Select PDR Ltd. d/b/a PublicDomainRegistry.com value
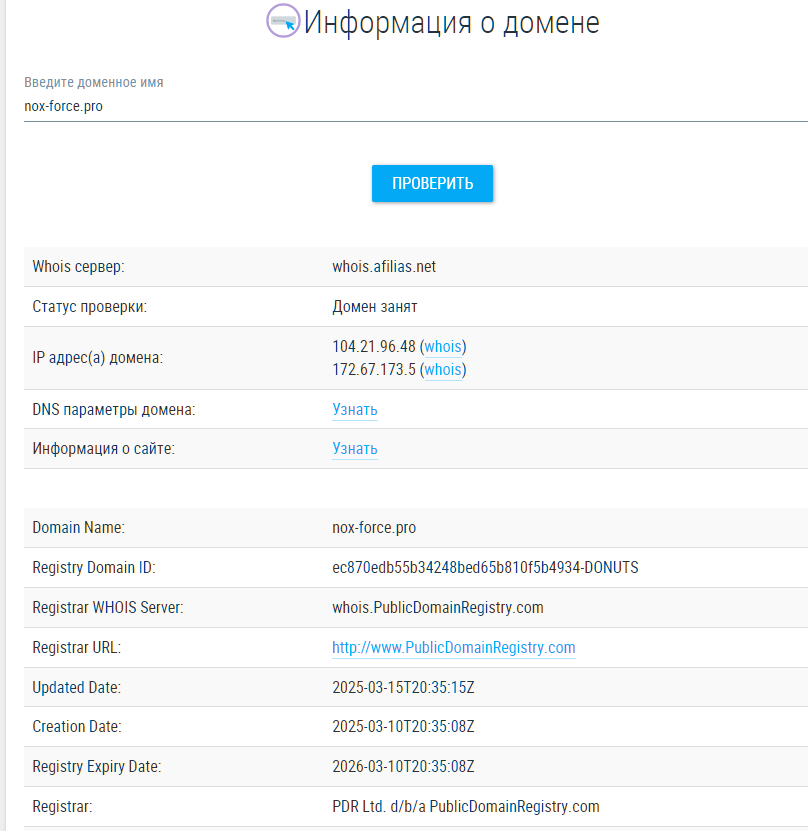Viewport: 808px width, 831px height. pos(466,807)
